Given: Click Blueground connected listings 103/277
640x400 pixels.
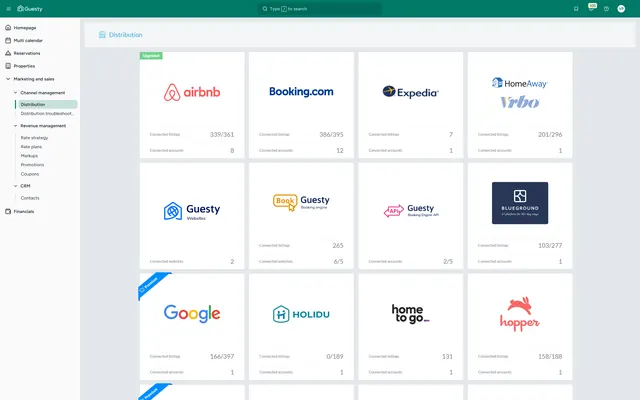Looking at the screenshot, I should (550, 245).
